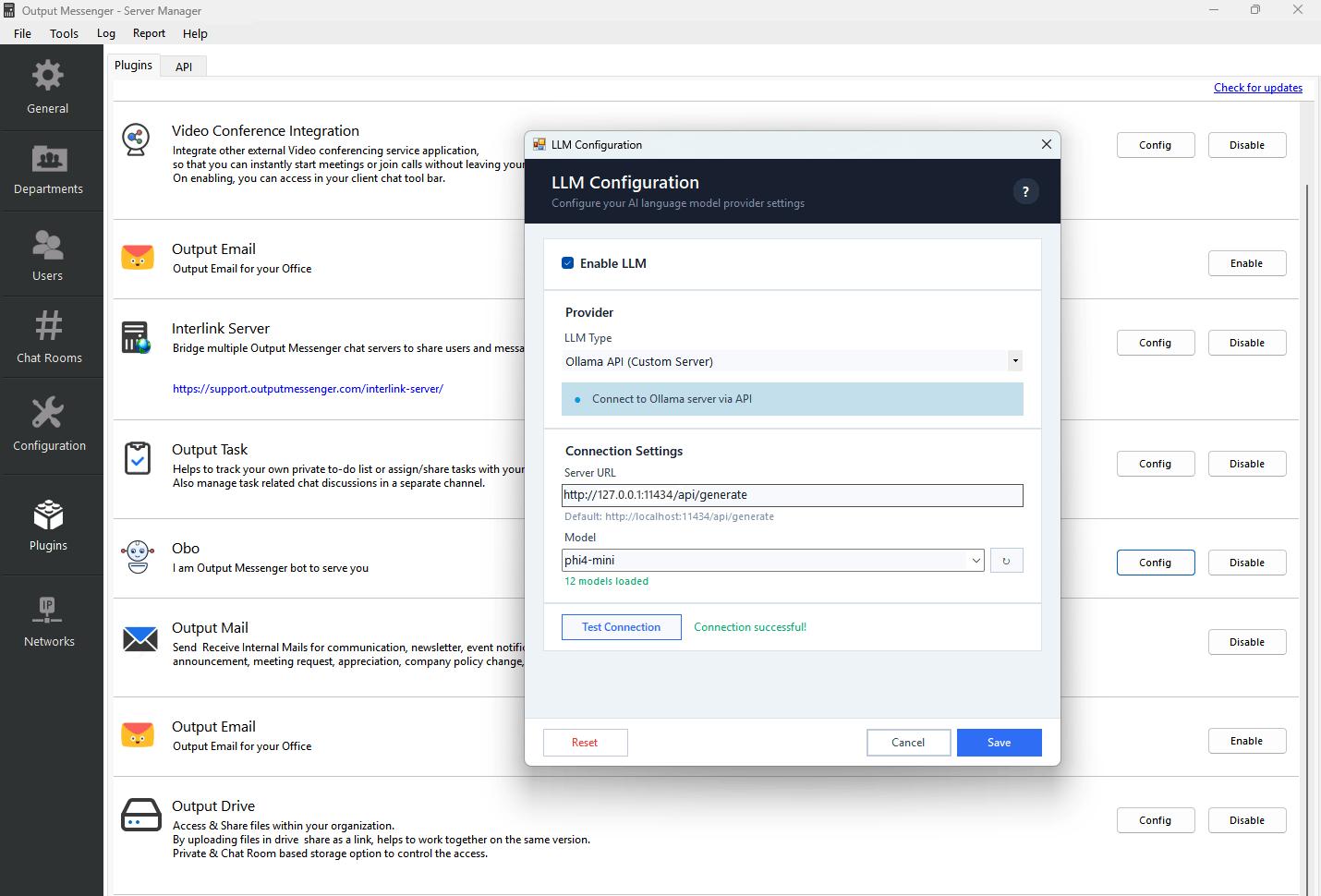Open the Networks sidebar icon
1321x896 pixels.
[47, 611]
